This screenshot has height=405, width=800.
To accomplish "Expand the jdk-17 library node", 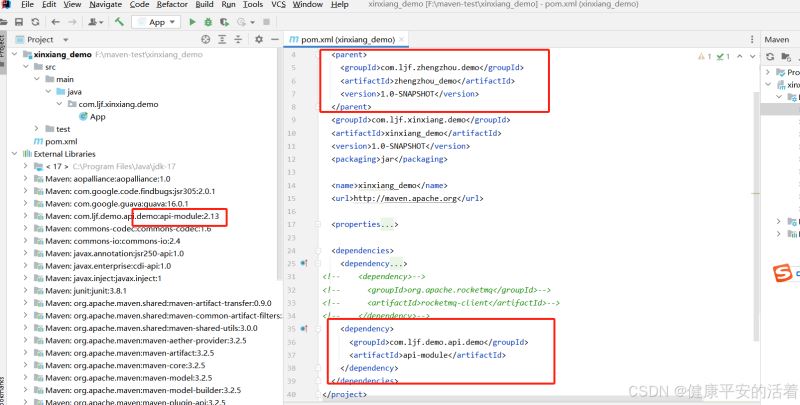I will click(x=26, y=166).
